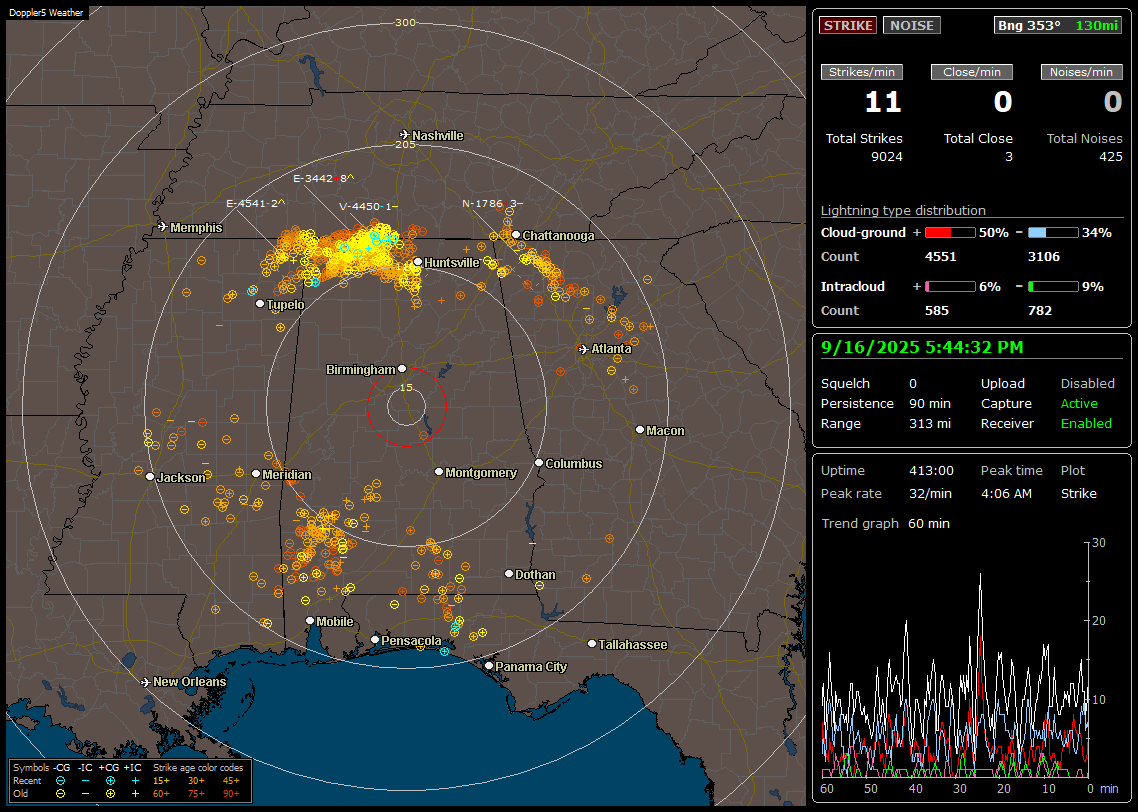The image size is (1138, 812).
Task: Click the Trend graph 60 min label
Action: tap(885, 523)
